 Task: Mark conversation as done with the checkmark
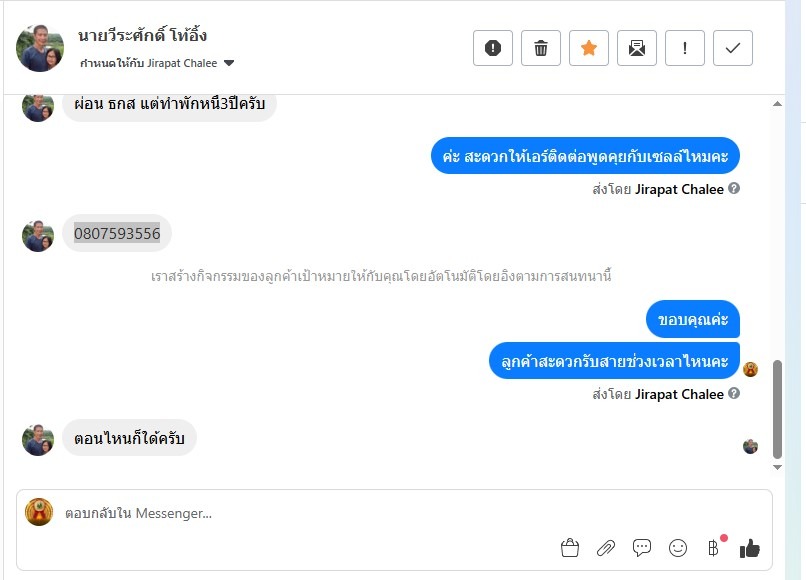pos(733,48)
